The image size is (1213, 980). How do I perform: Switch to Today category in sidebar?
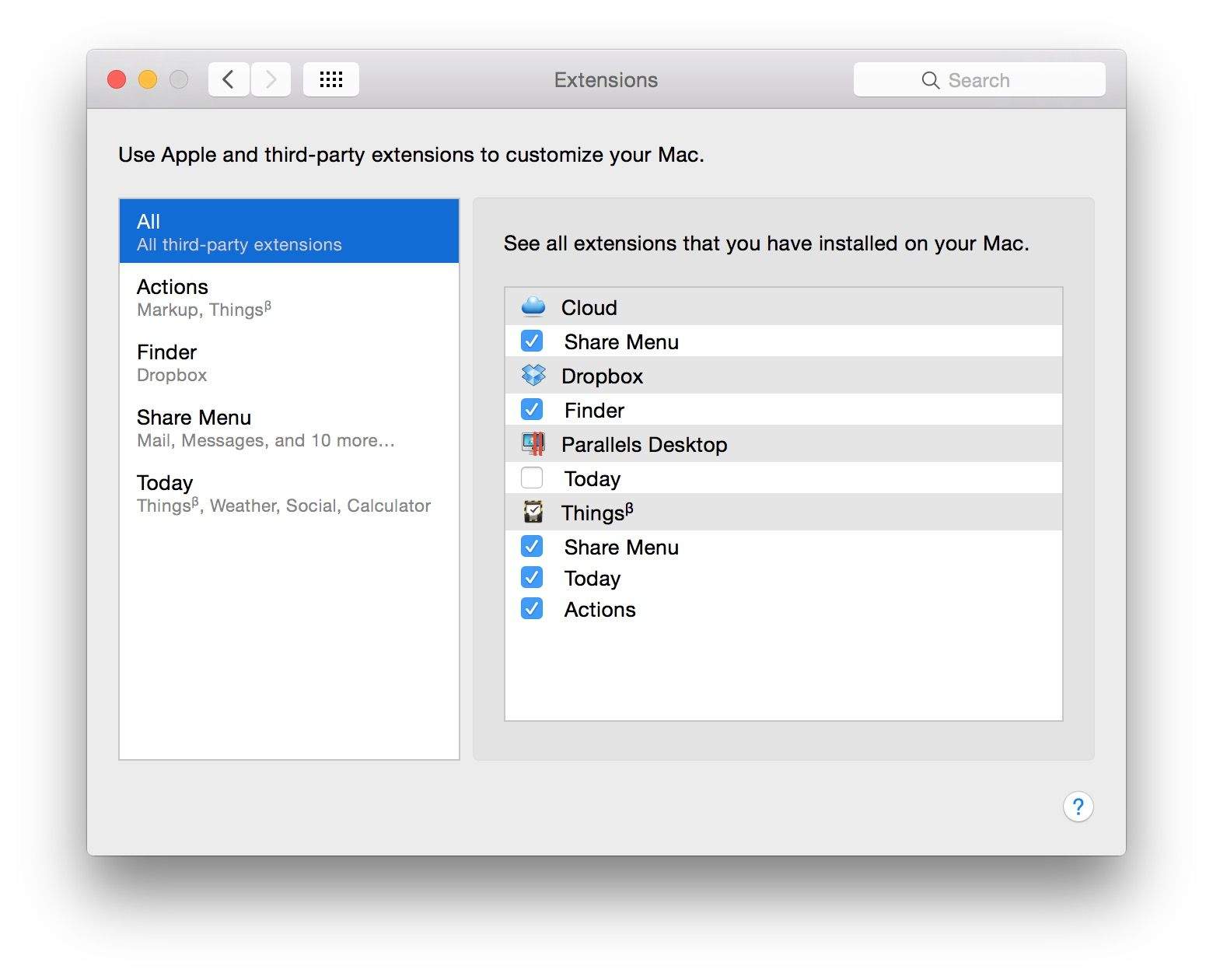288,493
